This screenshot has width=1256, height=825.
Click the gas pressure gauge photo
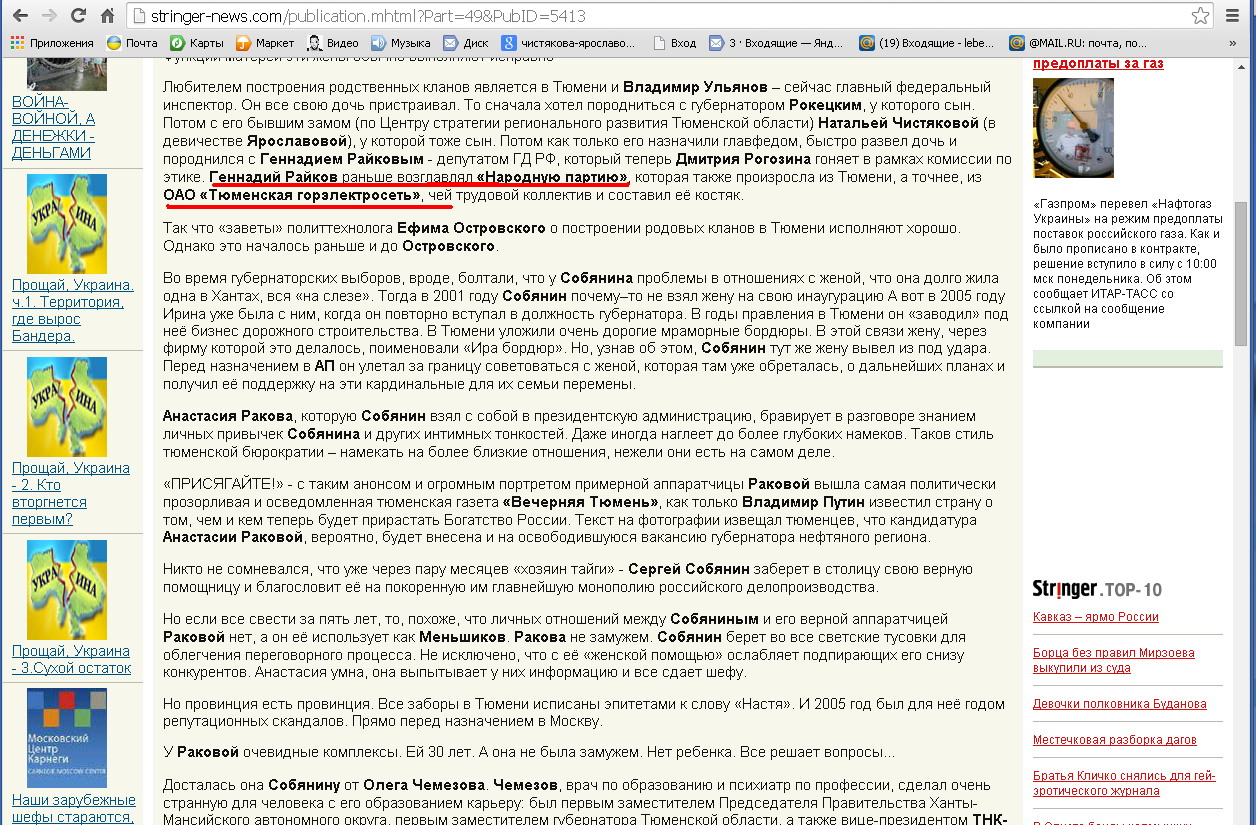[1073, 127]
